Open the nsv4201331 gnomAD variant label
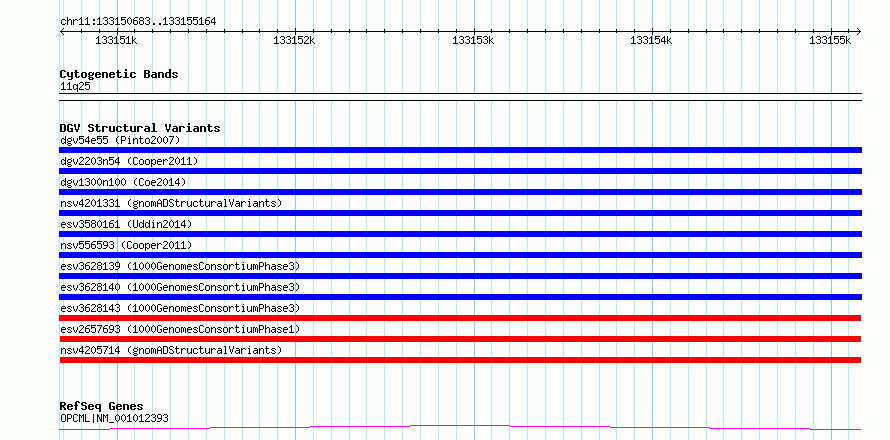890x440 pixels. point(171,203)
